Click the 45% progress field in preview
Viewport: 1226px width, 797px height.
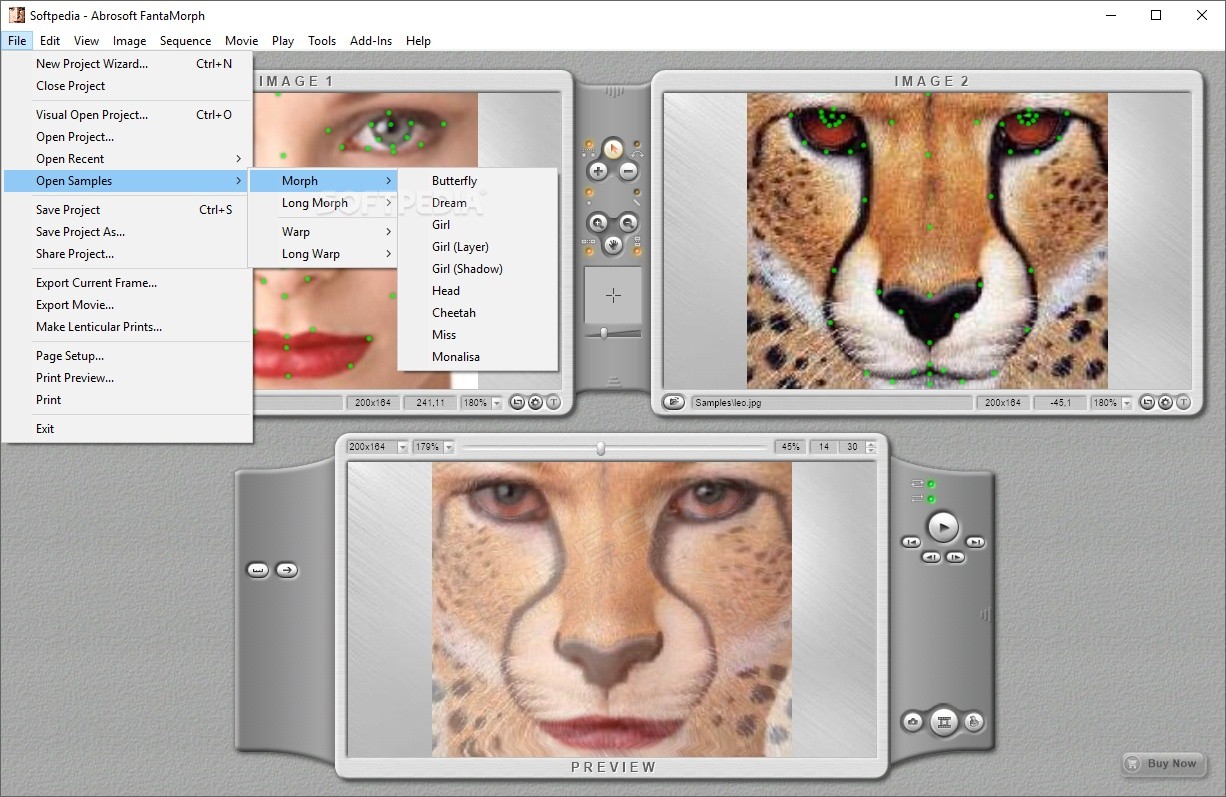coord(789,447)
